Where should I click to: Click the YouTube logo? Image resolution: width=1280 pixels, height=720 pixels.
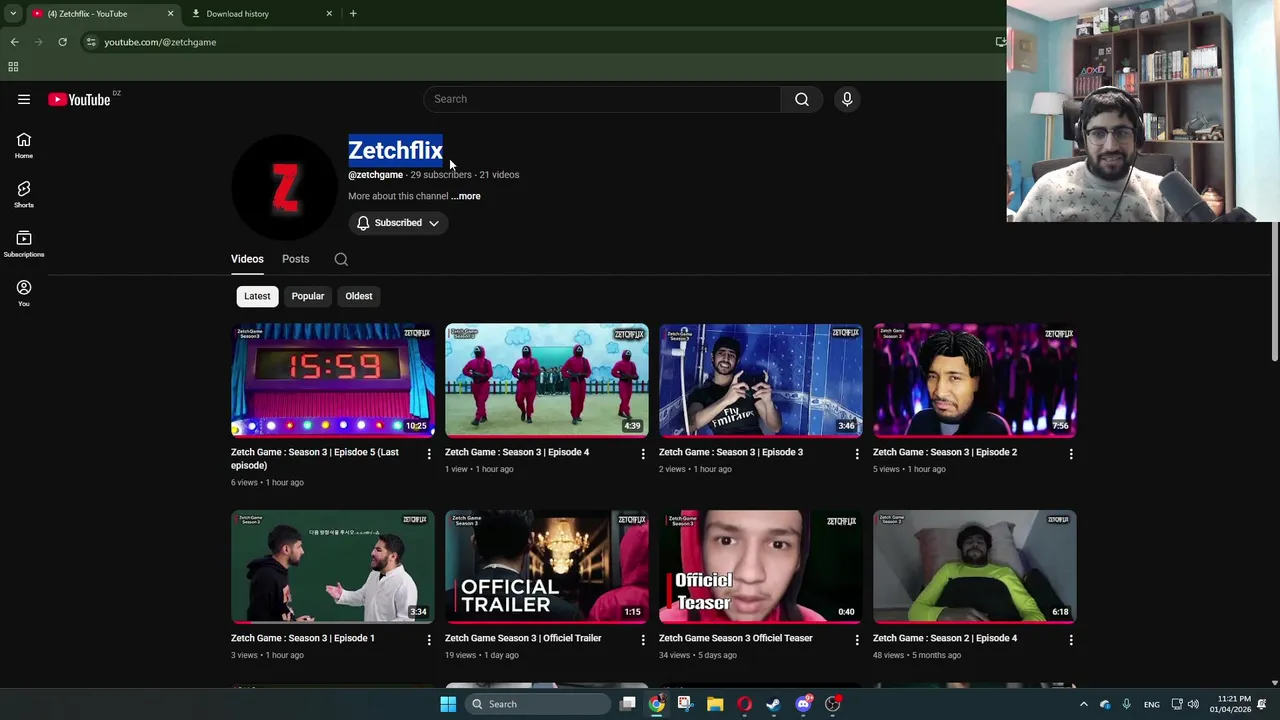pyautogui.click(x=80, y=99)
